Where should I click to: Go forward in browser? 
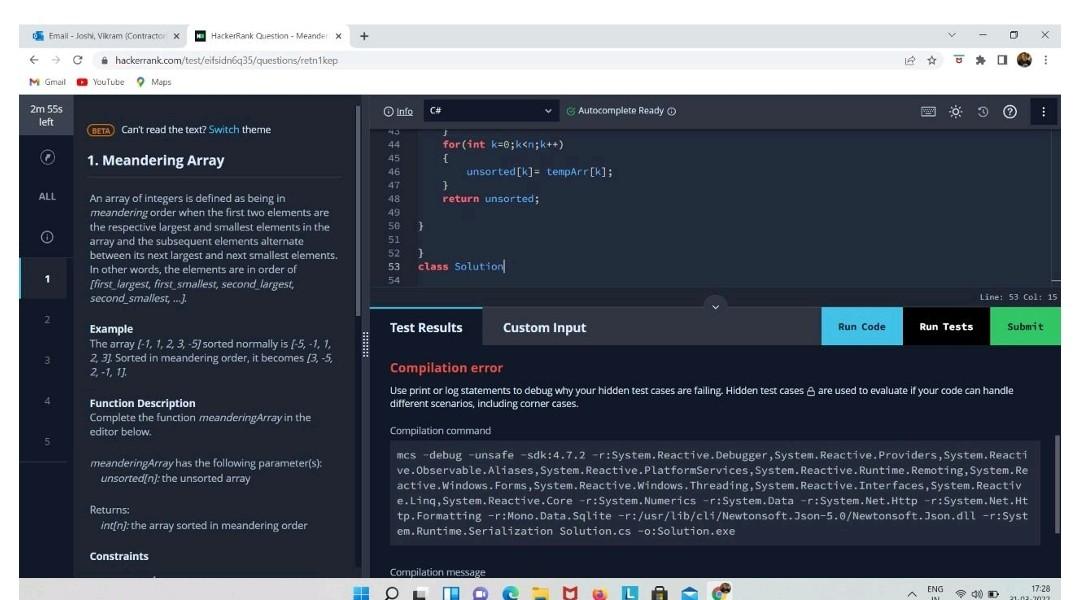click(56, 60)
